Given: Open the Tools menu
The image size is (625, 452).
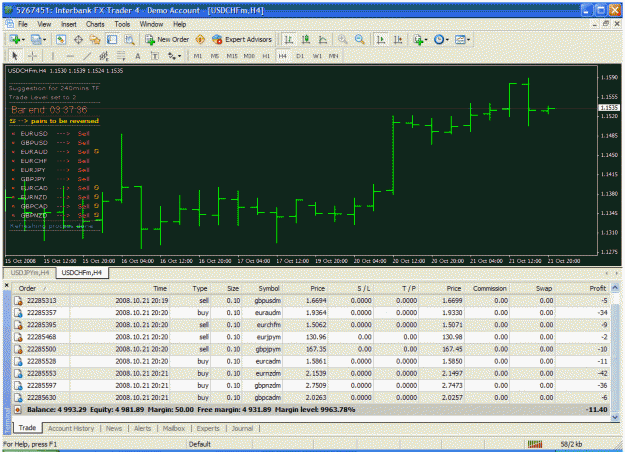Looking at the screenshot, I should [x=122, y=24].
